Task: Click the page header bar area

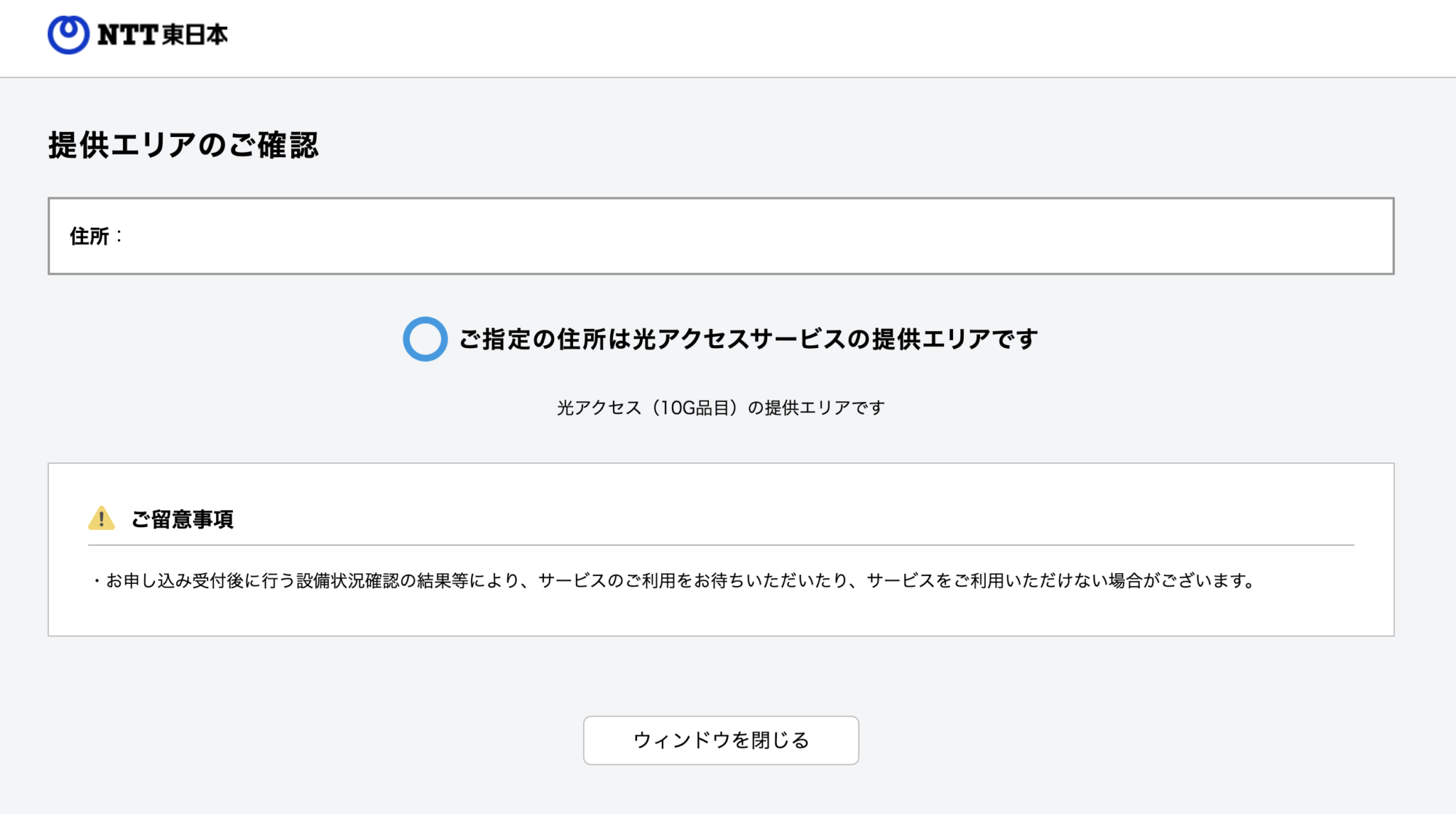Action: point(728,36)
